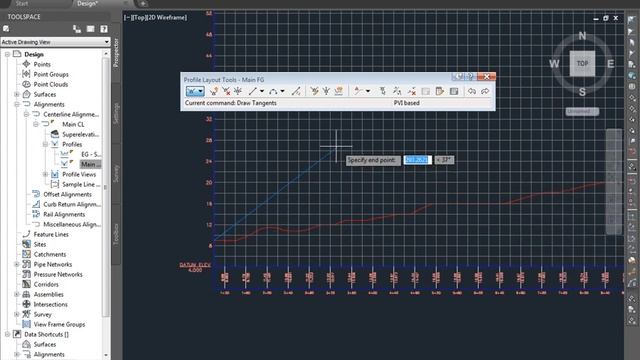Click the Undo arrow in Profile Layout Tools
The width and height of the screenshot is (640, 360).
tap(472, 91)
